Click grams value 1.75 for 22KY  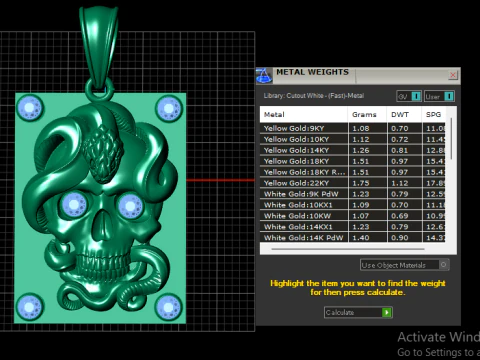[361, 183]
